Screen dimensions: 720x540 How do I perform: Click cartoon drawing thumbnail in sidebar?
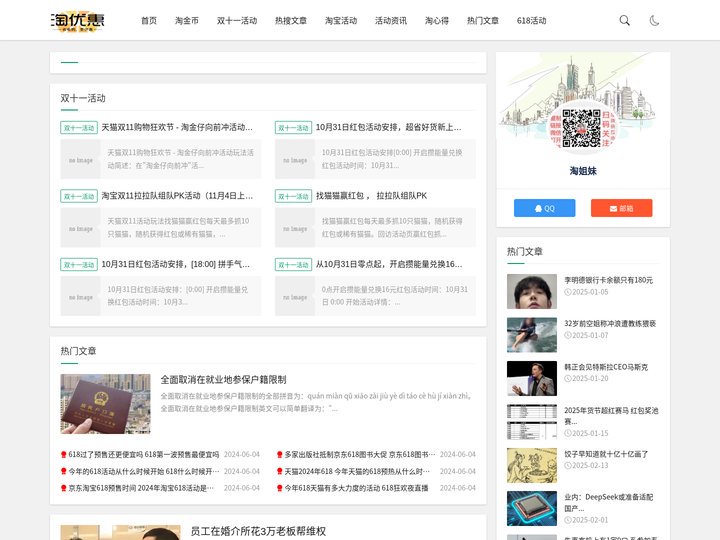tap(532, 465)
